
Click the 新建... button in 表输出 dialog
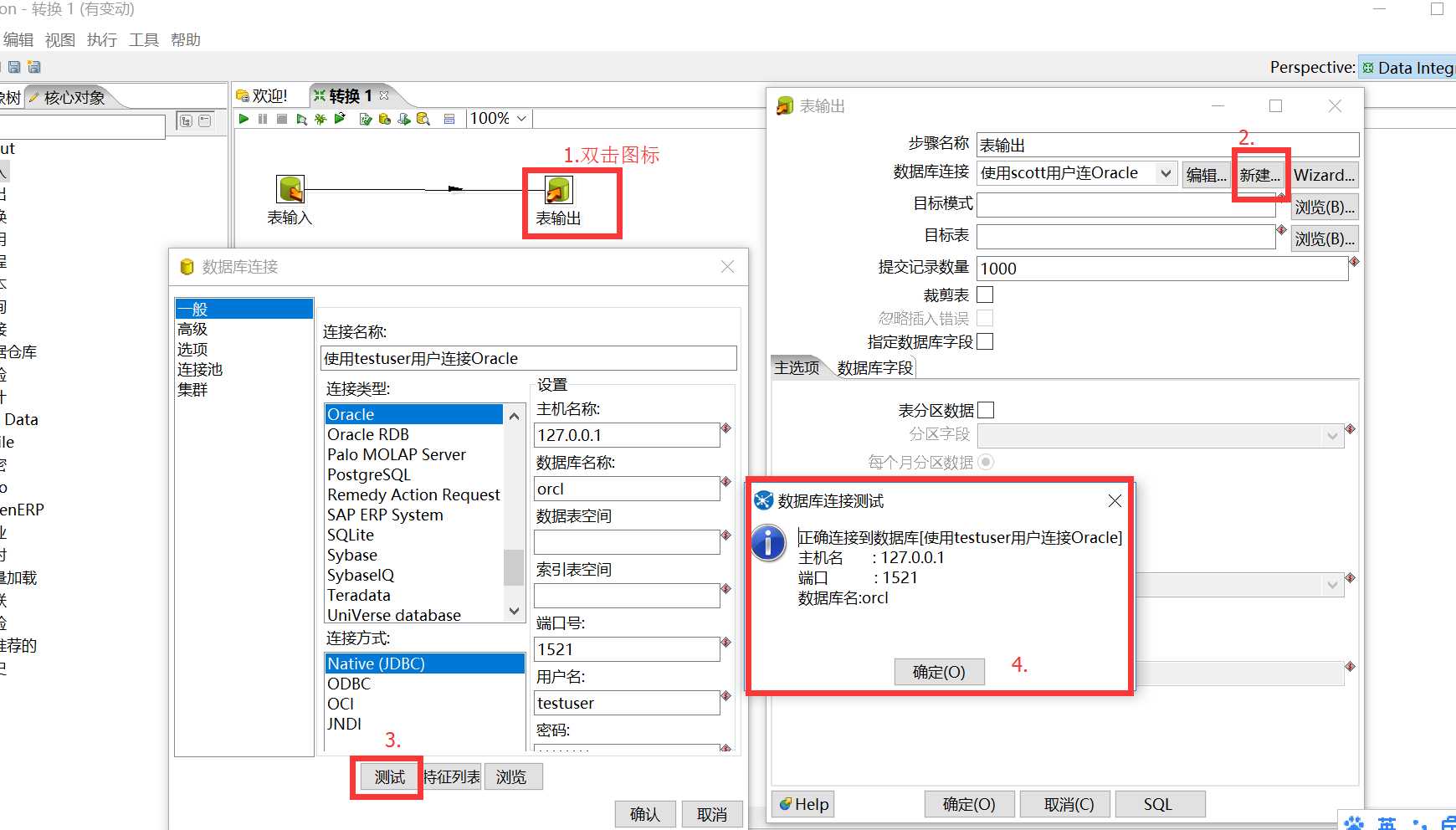click(x=1260, y=175)
